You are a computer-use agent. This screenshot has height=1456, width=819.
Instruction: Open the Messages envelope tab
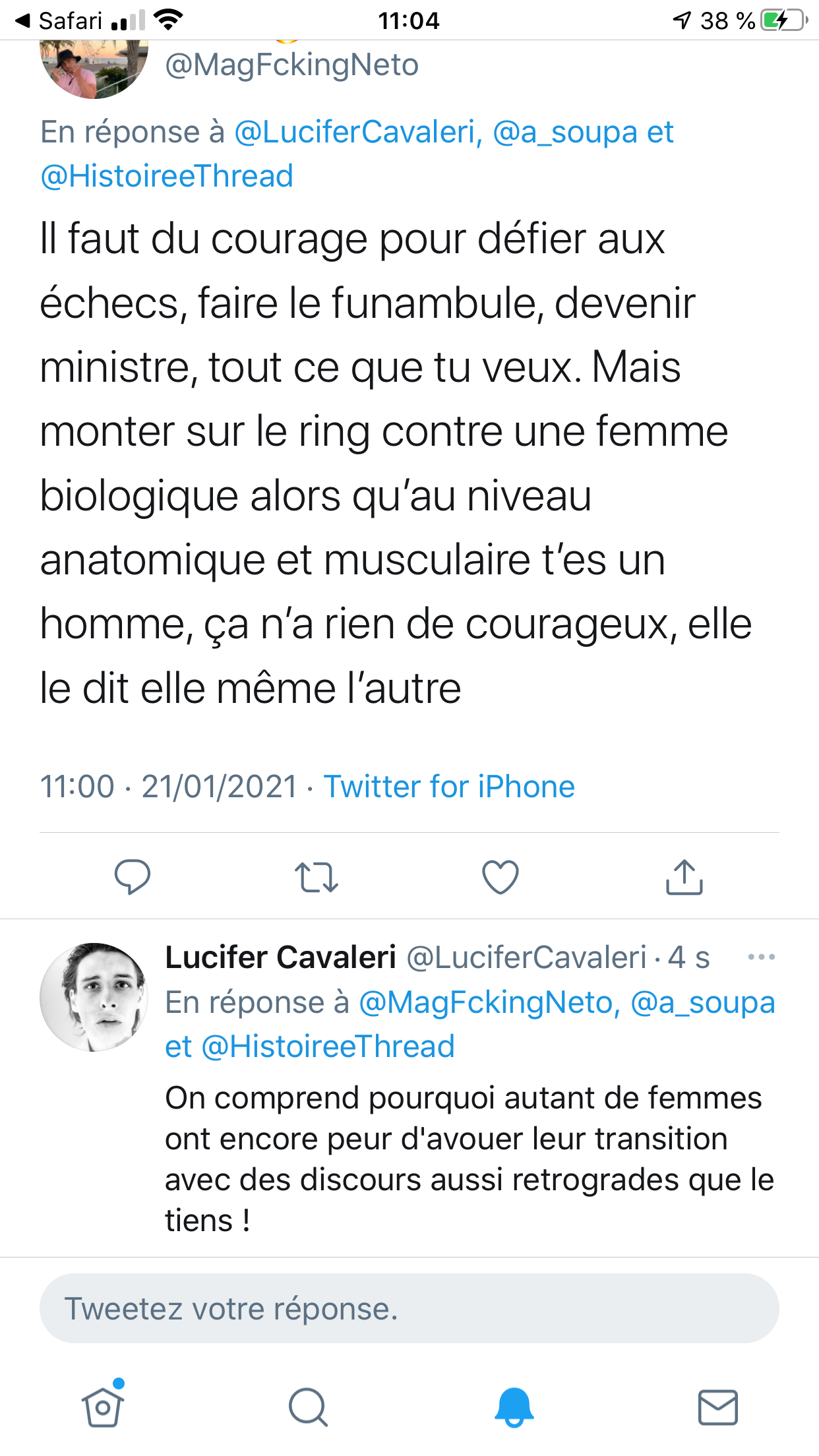coord(717,1407)
